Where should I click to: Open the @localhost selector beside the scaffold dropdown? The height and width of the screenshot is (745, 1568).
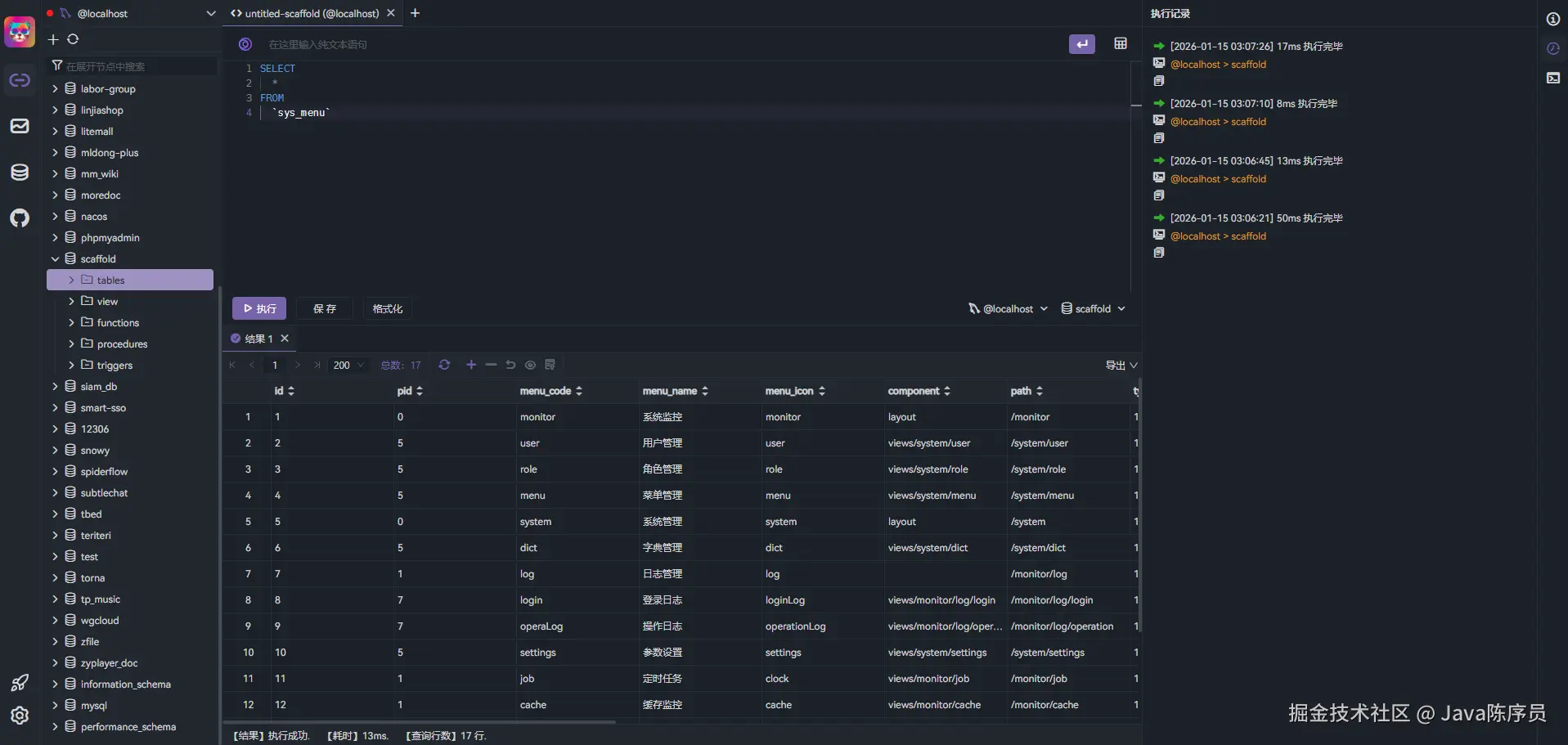(1008, 308)
